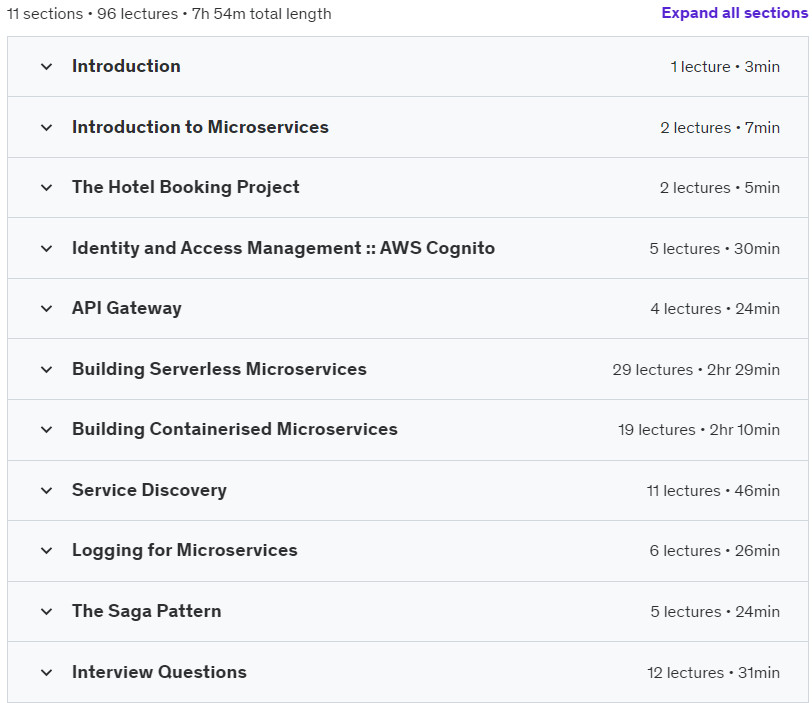Click the '6 lectures • 26min' text
The image size is (812, 703).
pyautogui.click(x=715, y=550)
